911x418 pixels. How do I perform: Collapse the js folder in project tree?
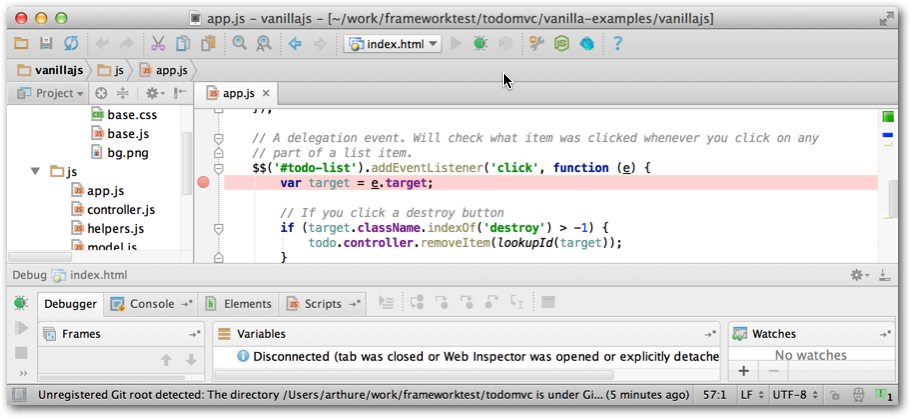(x=37, y=172)
